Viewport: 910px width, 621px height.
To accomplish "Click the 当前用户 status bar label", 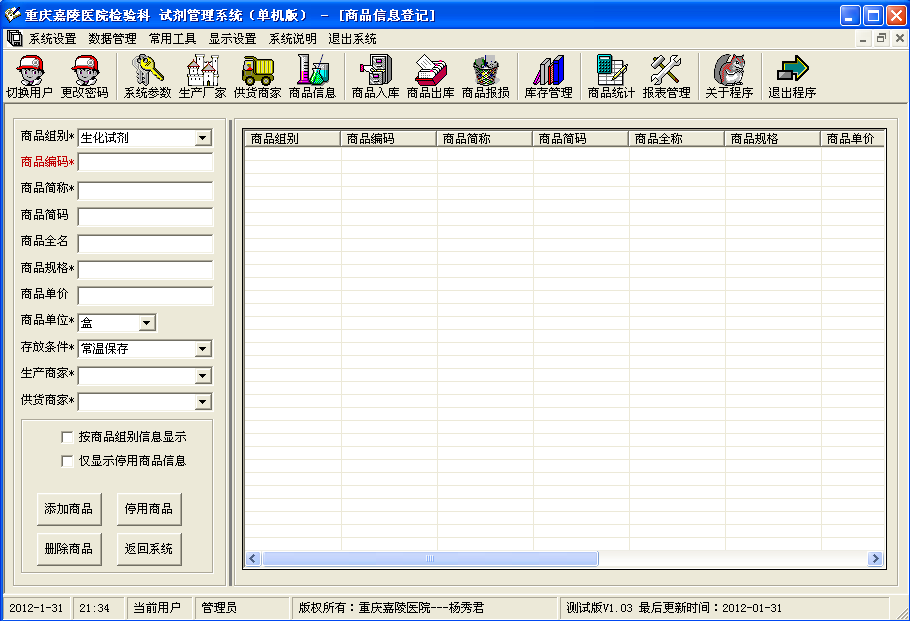I will point(157,608).
